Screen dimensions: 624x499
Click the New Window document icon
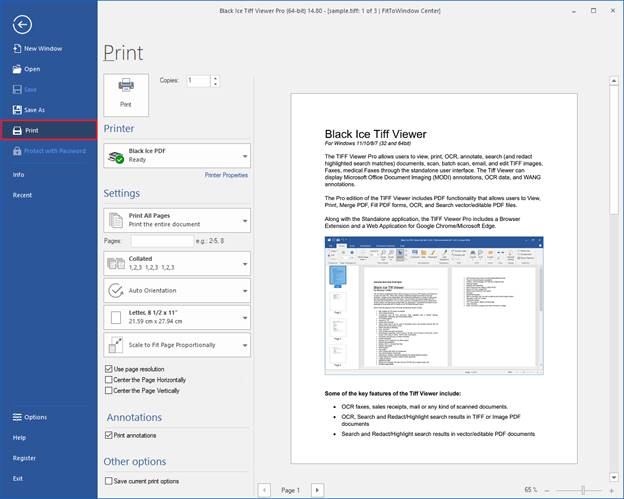pyautogui.click(x=17, y=49)
